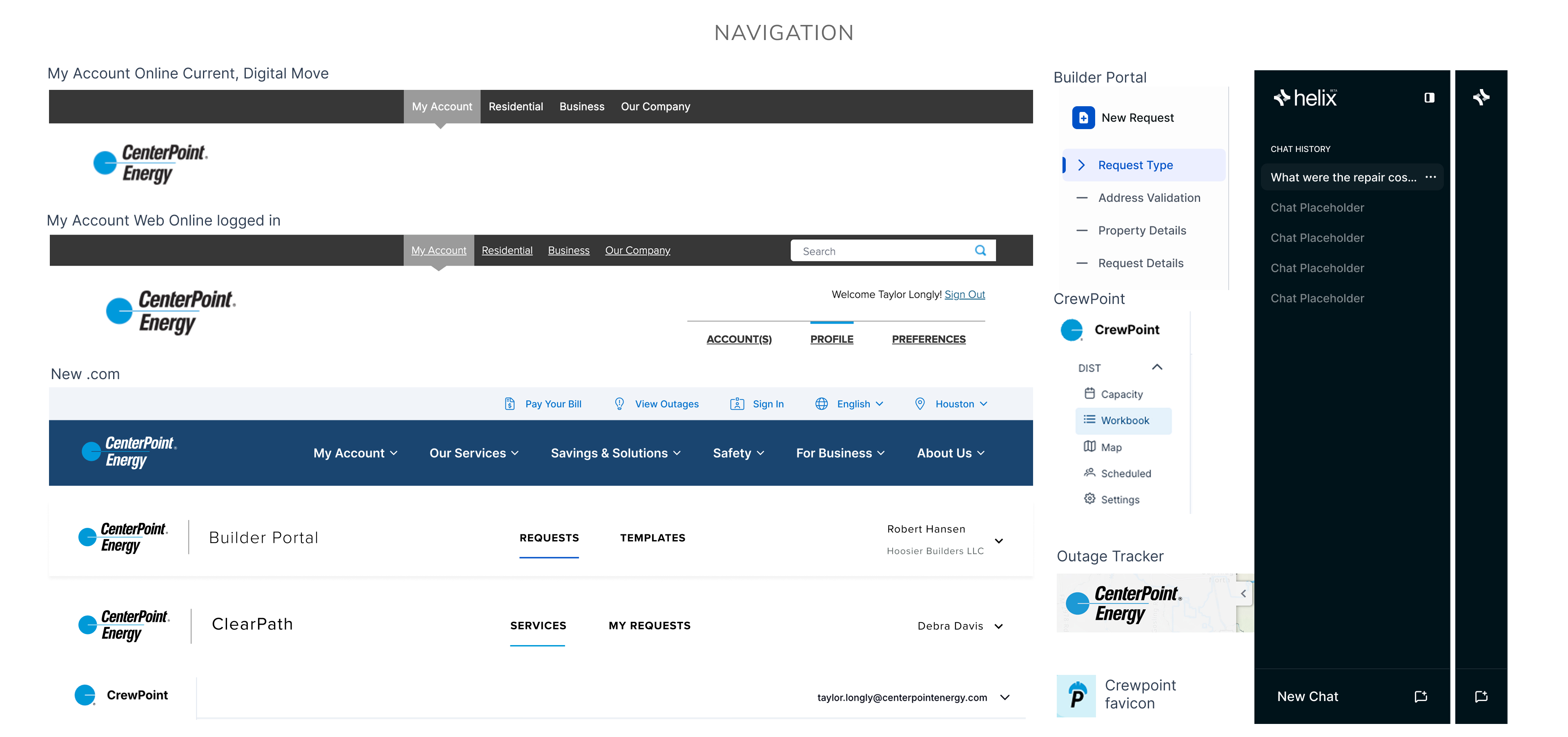Click the underlined Residential link

pos(506,250)
